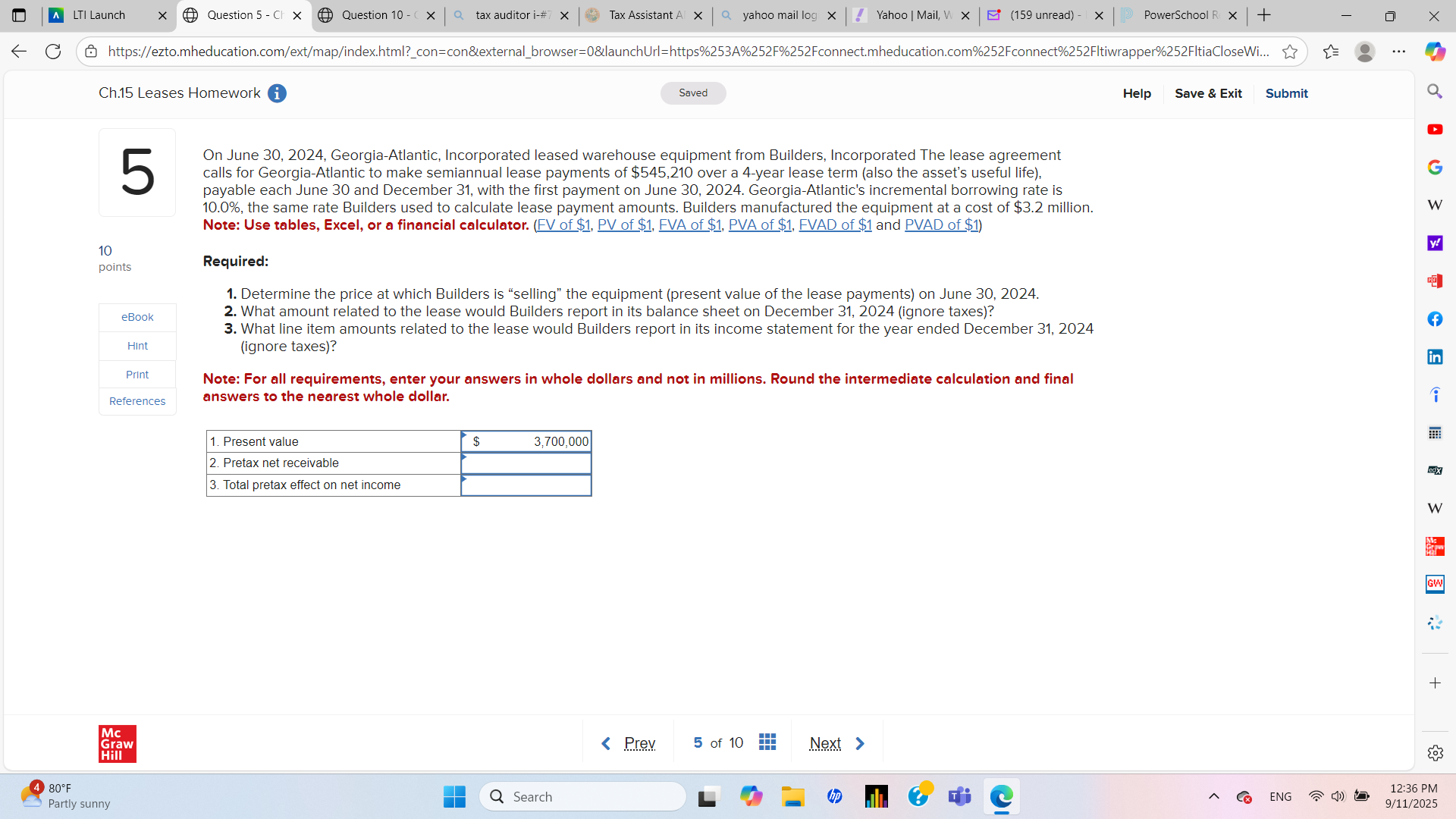Viewport: 1456px width, 819px height.
Task: Open Copilot from the Edge sidebar
Action: 1436,52
